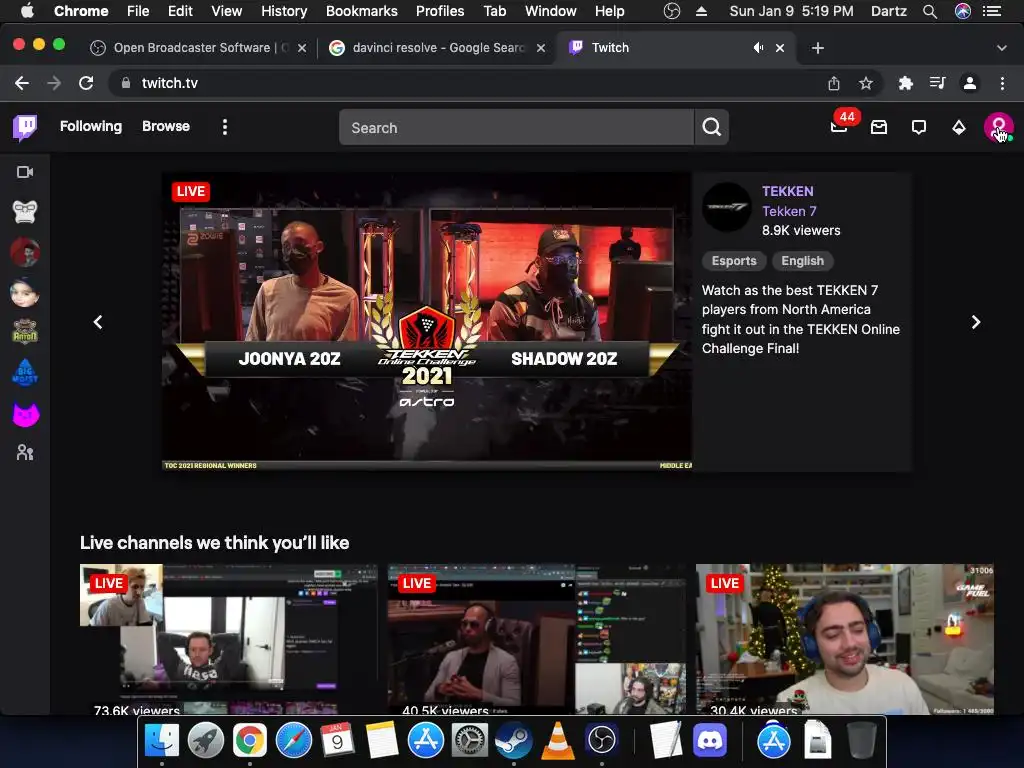Open the History menu in menu bar
1024x768 pixels.
284,11
